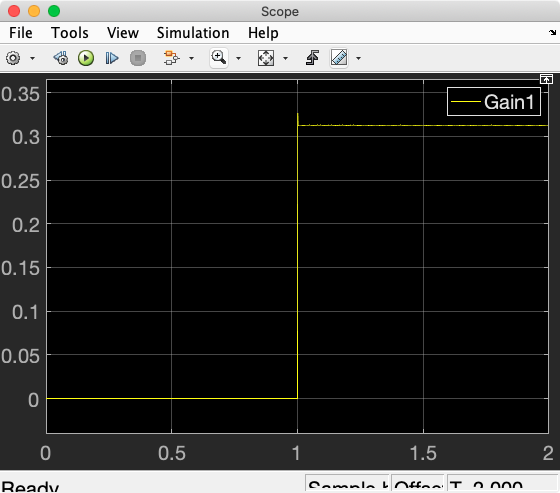Toggle the Cursor Measurements ruler icon

[339, 58]
